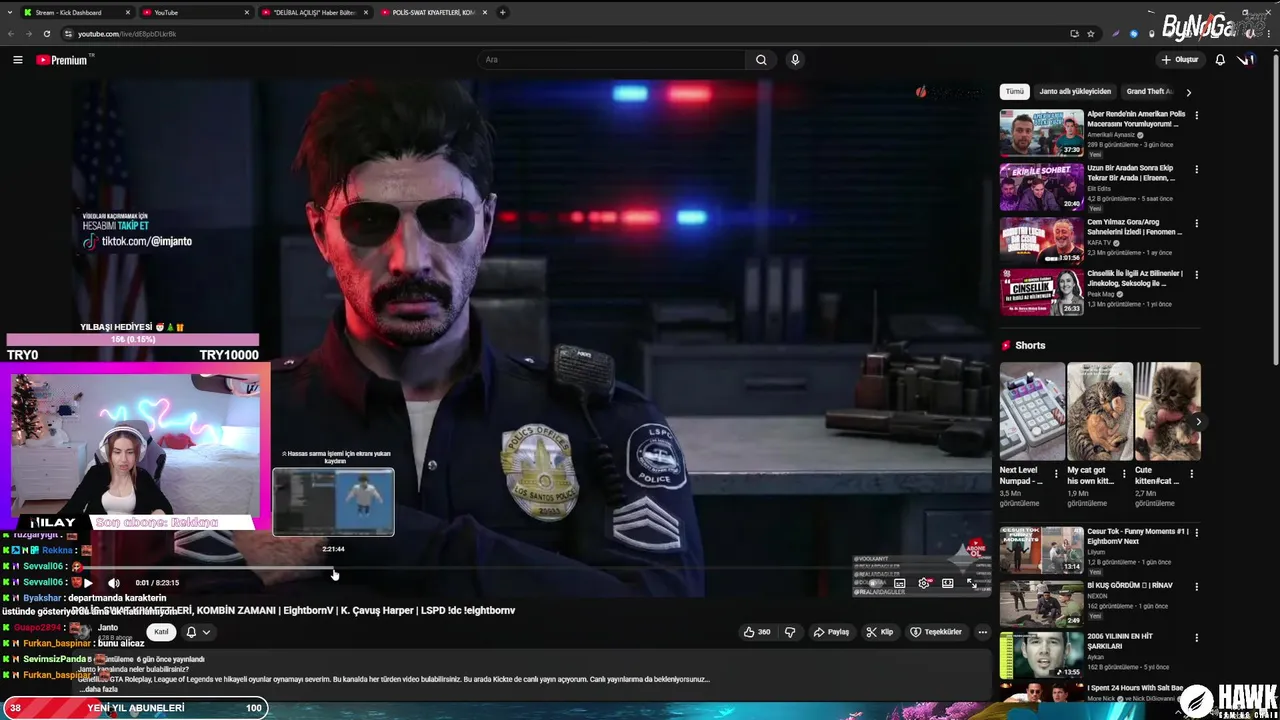
Task: Open Alper Rende'nin Amerikan Polis video thumbnail
Action: pyautogui.click(x=1041, y=132)
